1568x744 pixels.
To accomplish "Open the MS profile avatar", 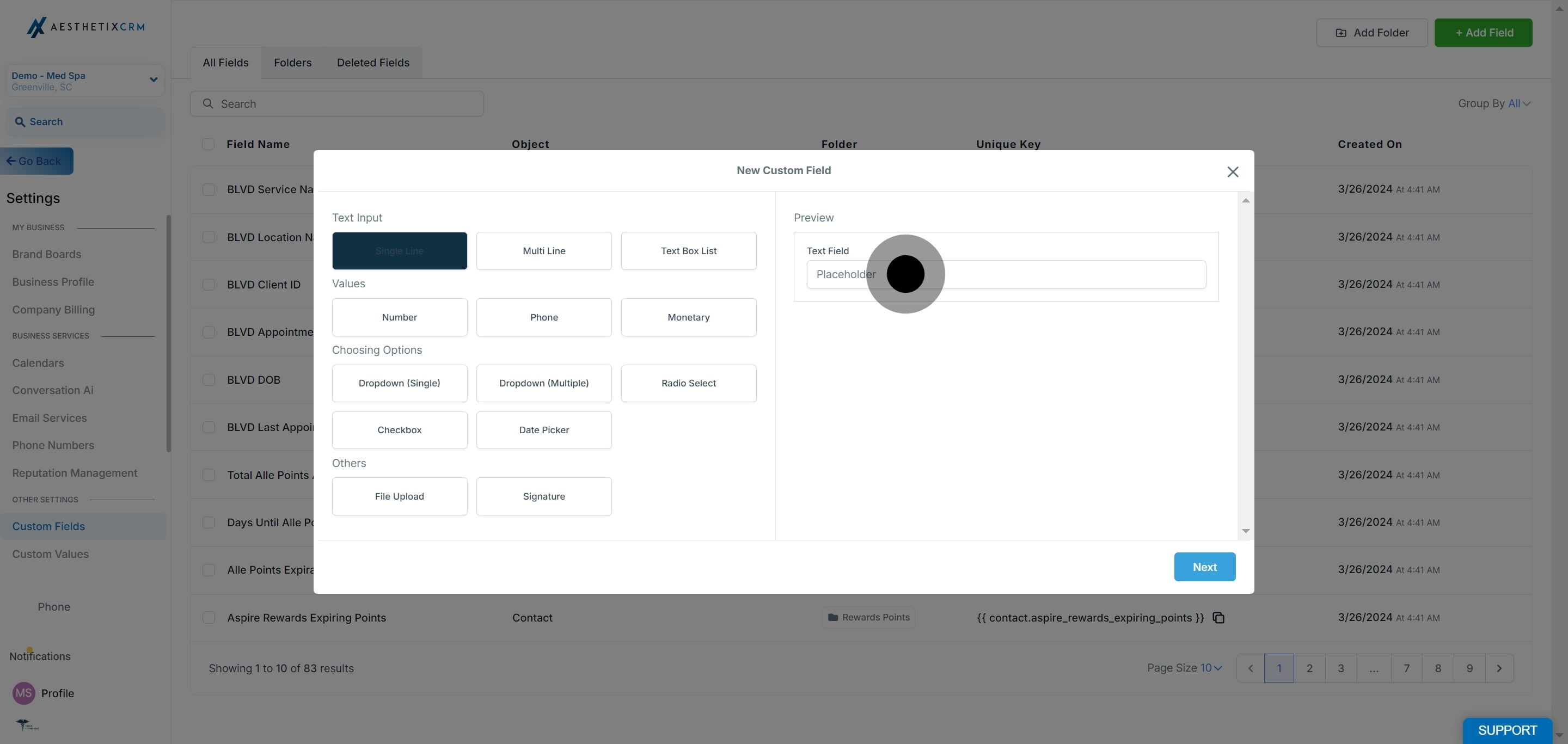I will coord(24,693).
